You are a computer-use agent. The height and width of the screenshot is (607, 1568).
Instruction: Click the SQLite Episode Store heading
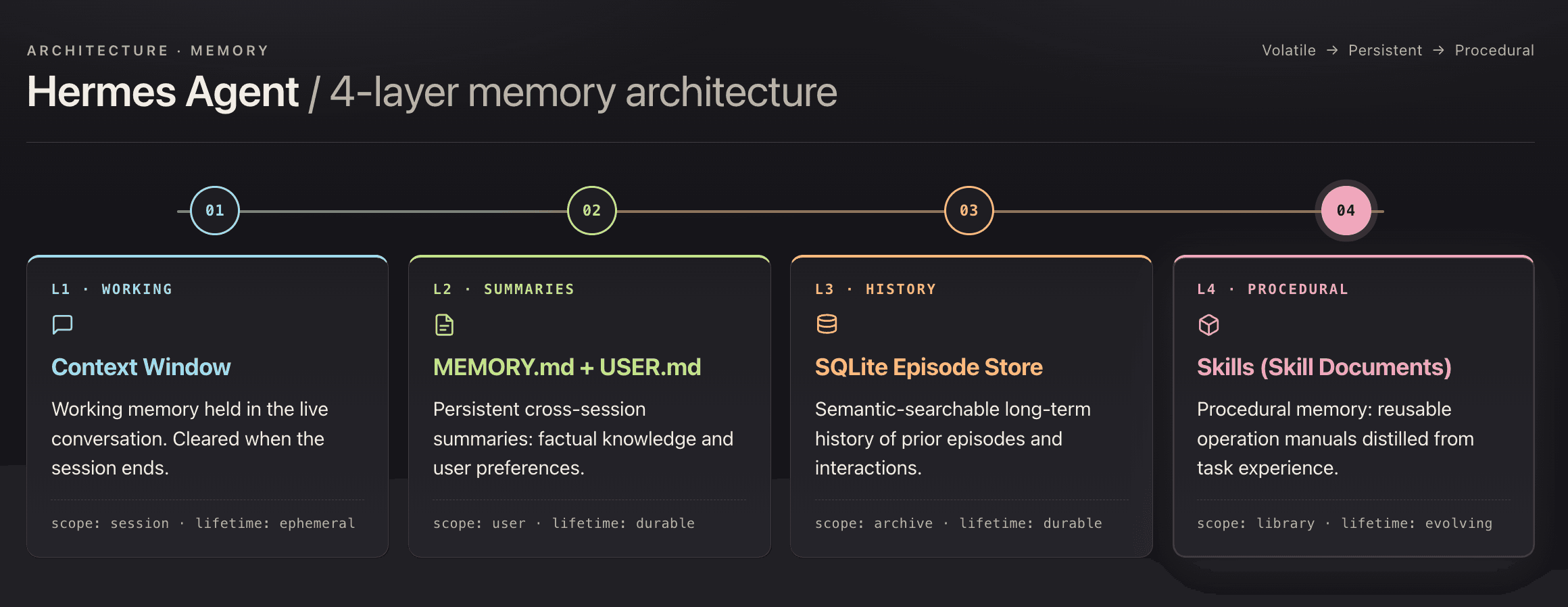point(929,367)
